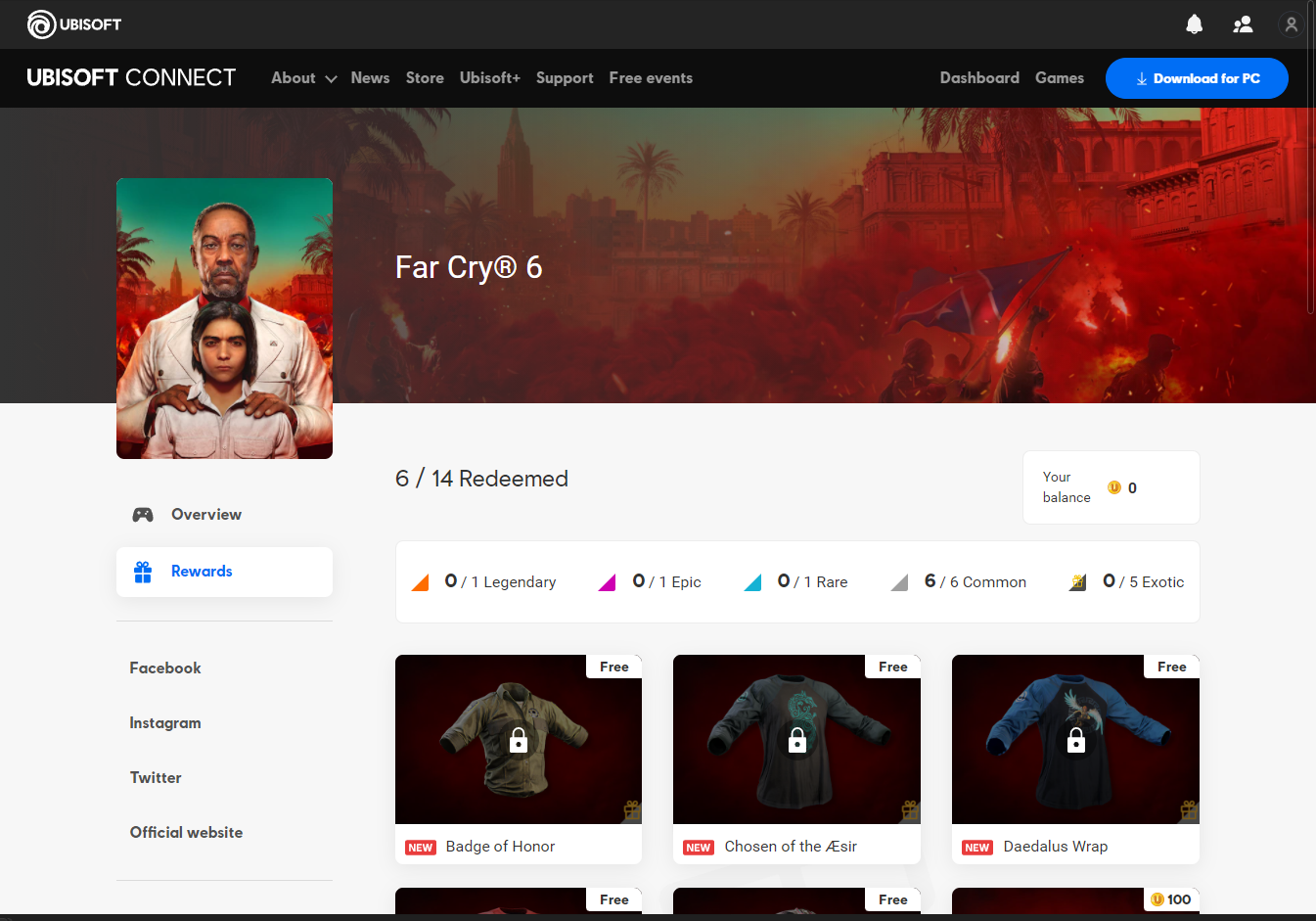This screenshot has width=1316, height=921.
Task: Open the Official website link
Action: pyautogui.click(x=186, y=833)
